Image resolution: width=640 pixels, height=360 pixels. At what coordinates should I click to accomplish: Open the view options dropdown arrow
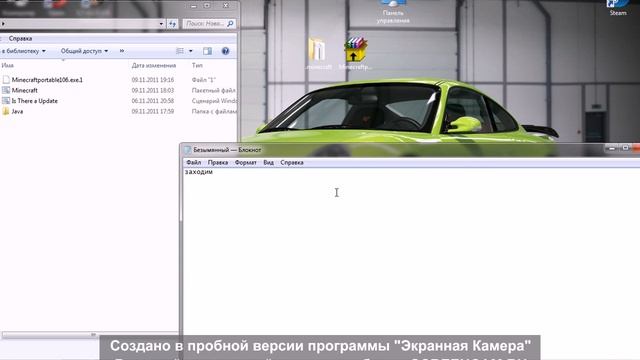tap(191, 51)
